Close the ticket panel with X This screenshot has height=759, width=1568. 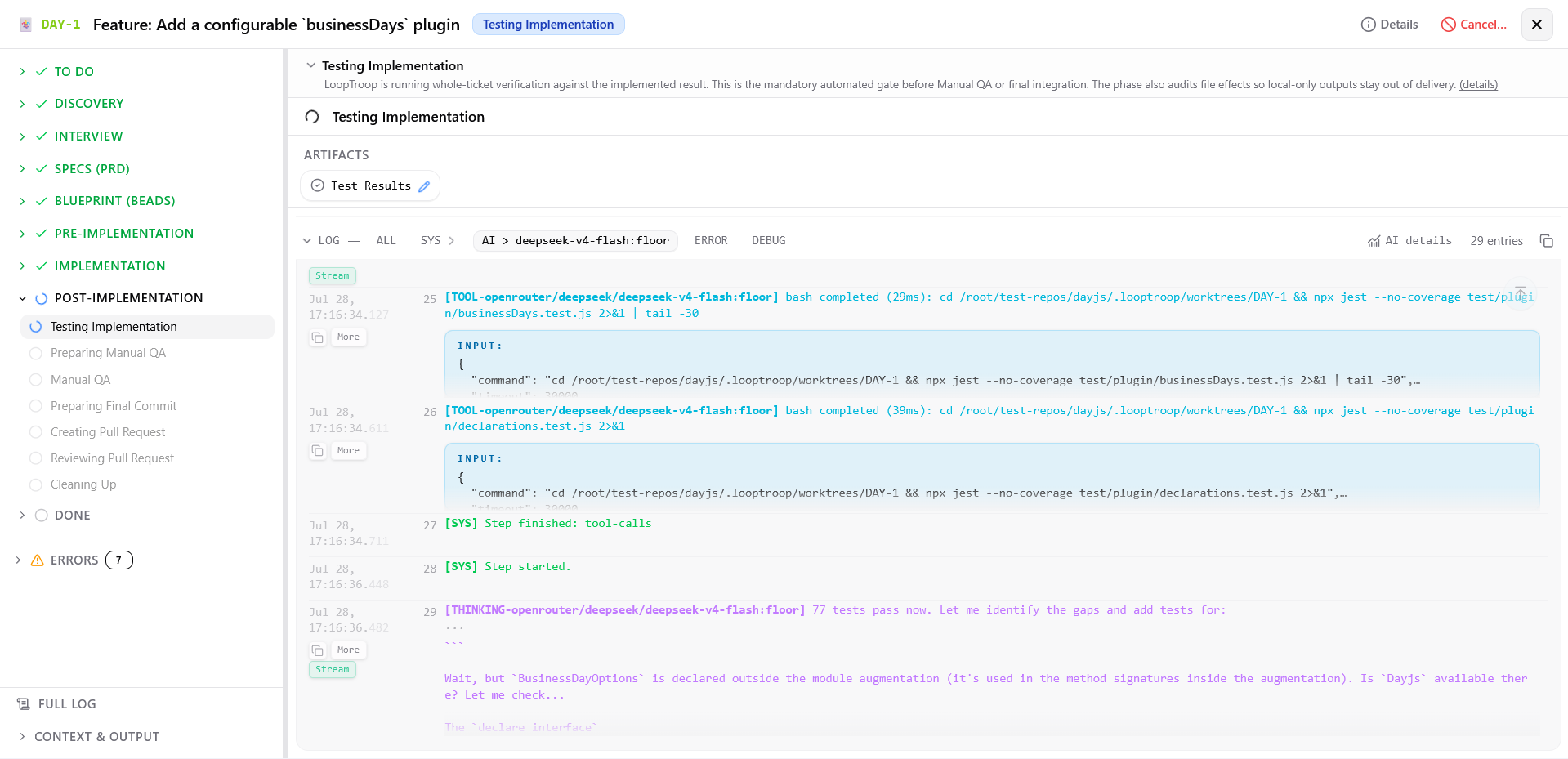1536,25
